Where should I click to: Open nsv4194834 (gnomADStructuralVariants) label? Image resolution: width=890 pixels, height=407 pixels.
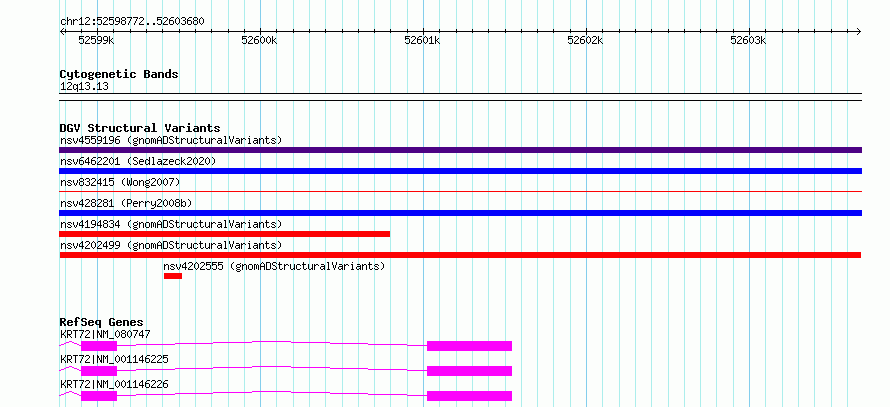(171, 224)
